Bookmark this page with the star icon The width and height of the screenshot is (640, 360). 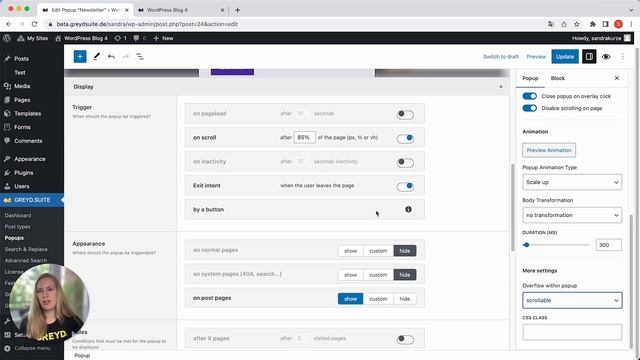pos(577,24)
